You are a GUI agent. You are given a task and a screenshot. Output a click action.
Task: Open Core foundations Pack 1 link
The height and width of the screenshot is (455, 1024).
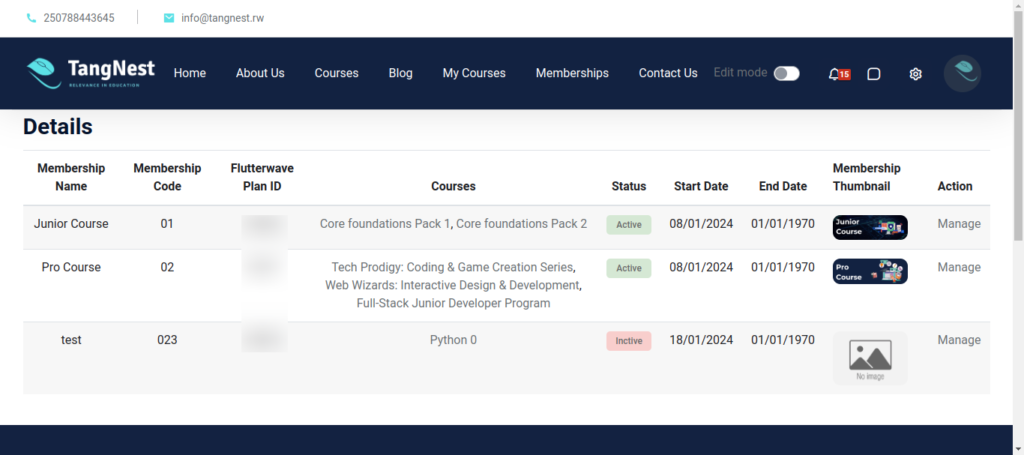point(385,224)
